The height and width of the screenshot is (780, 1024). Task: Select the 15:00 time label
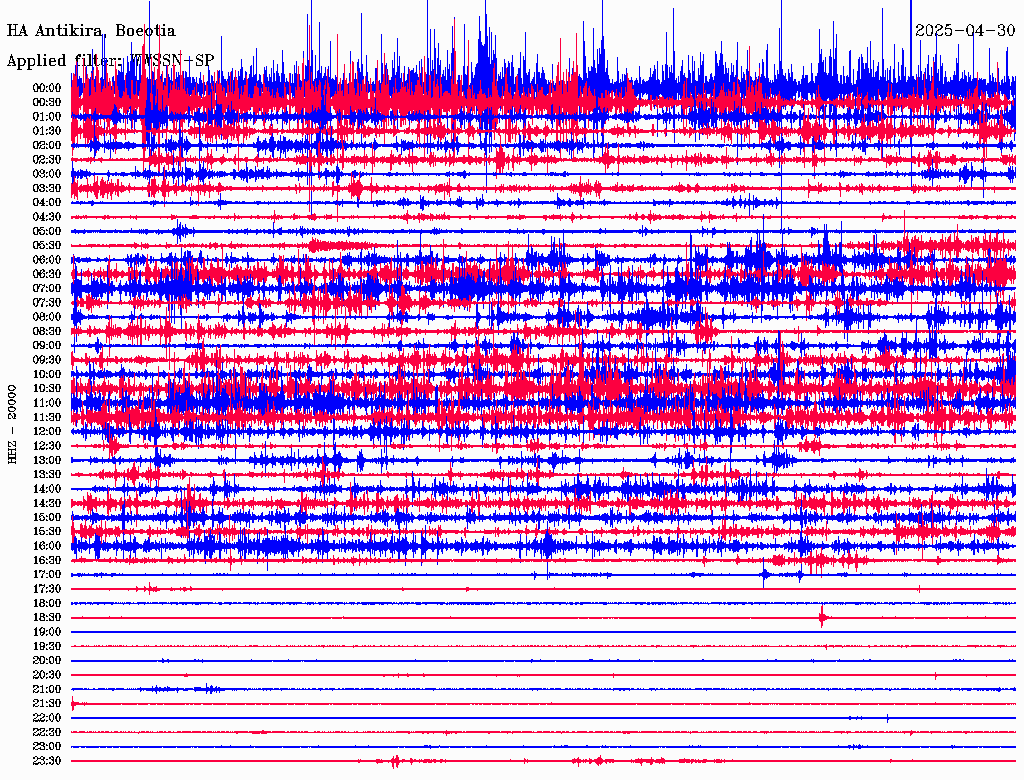click(47, 518)
